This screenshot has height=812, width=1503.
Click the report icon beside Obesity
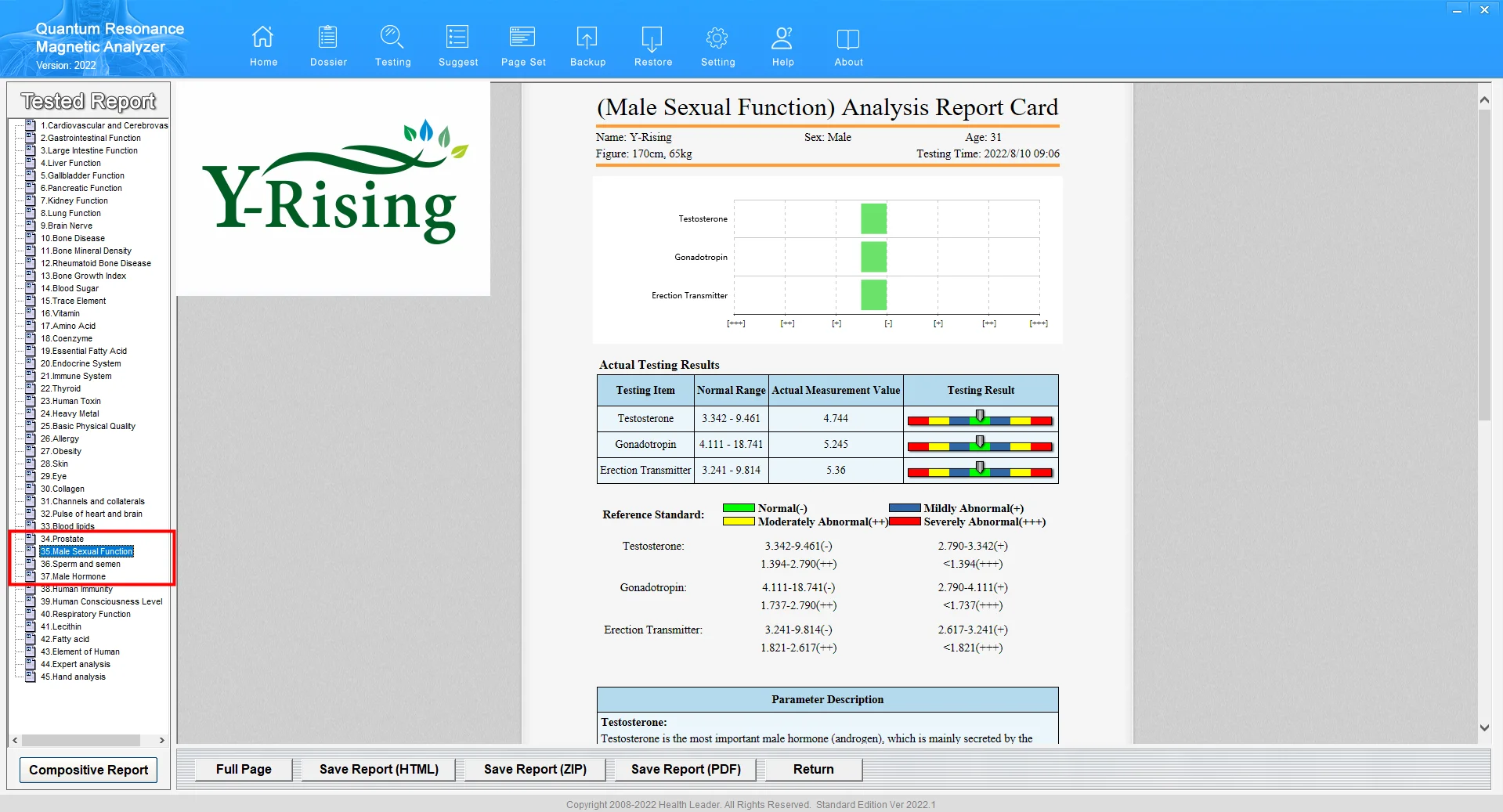click(x=31, y=451)
